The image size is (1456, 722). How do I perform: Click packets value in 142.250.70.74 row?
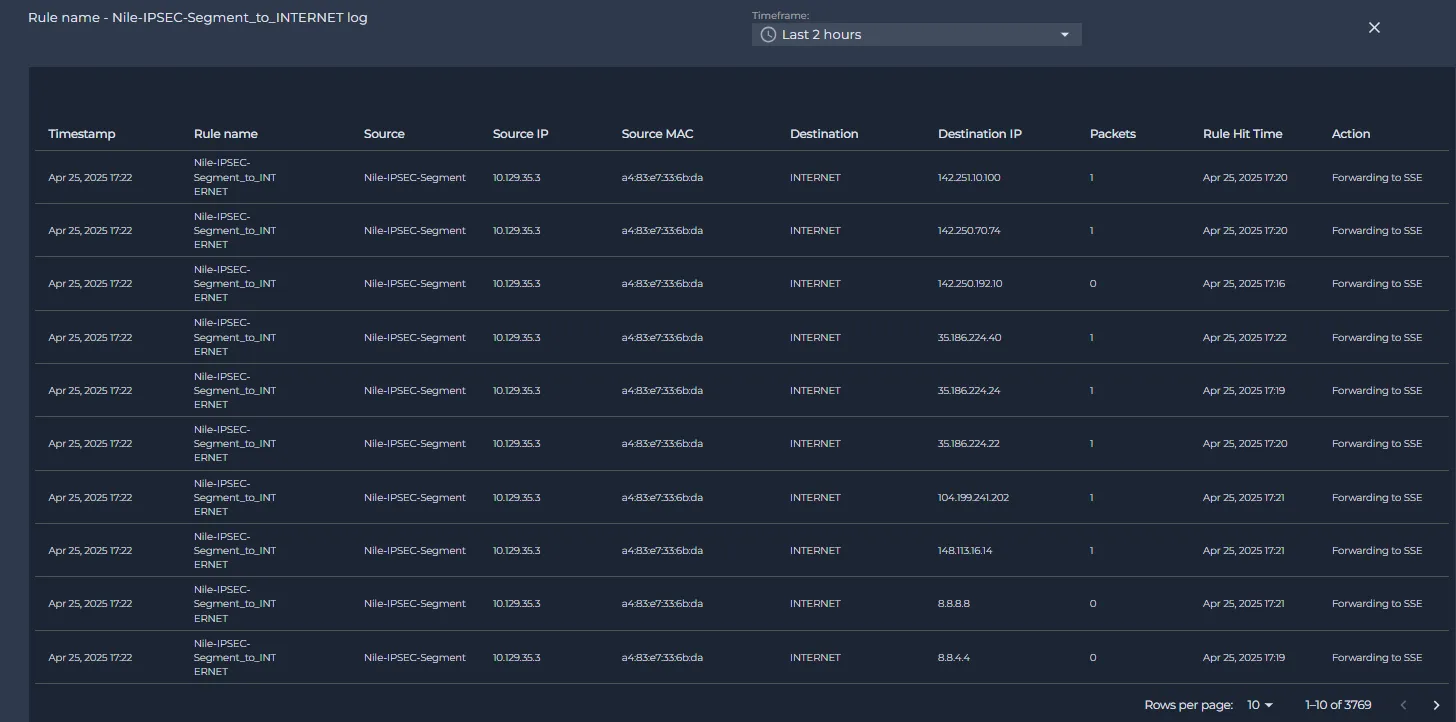(x=1092, y=231)
